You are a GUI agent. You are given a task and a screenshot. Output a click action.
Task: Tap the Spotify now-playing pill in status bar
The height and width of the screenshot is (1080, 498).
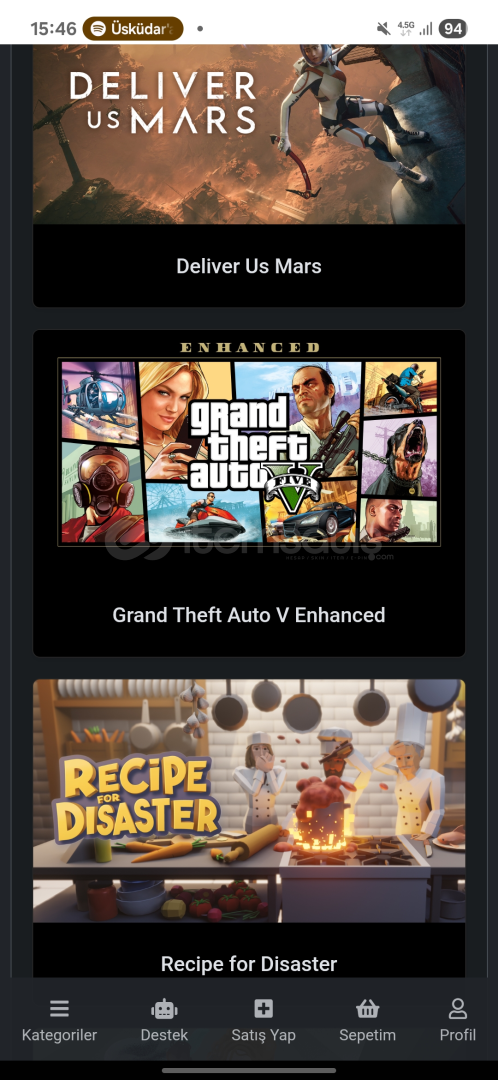pyautogui.click(x=133, y=29)
